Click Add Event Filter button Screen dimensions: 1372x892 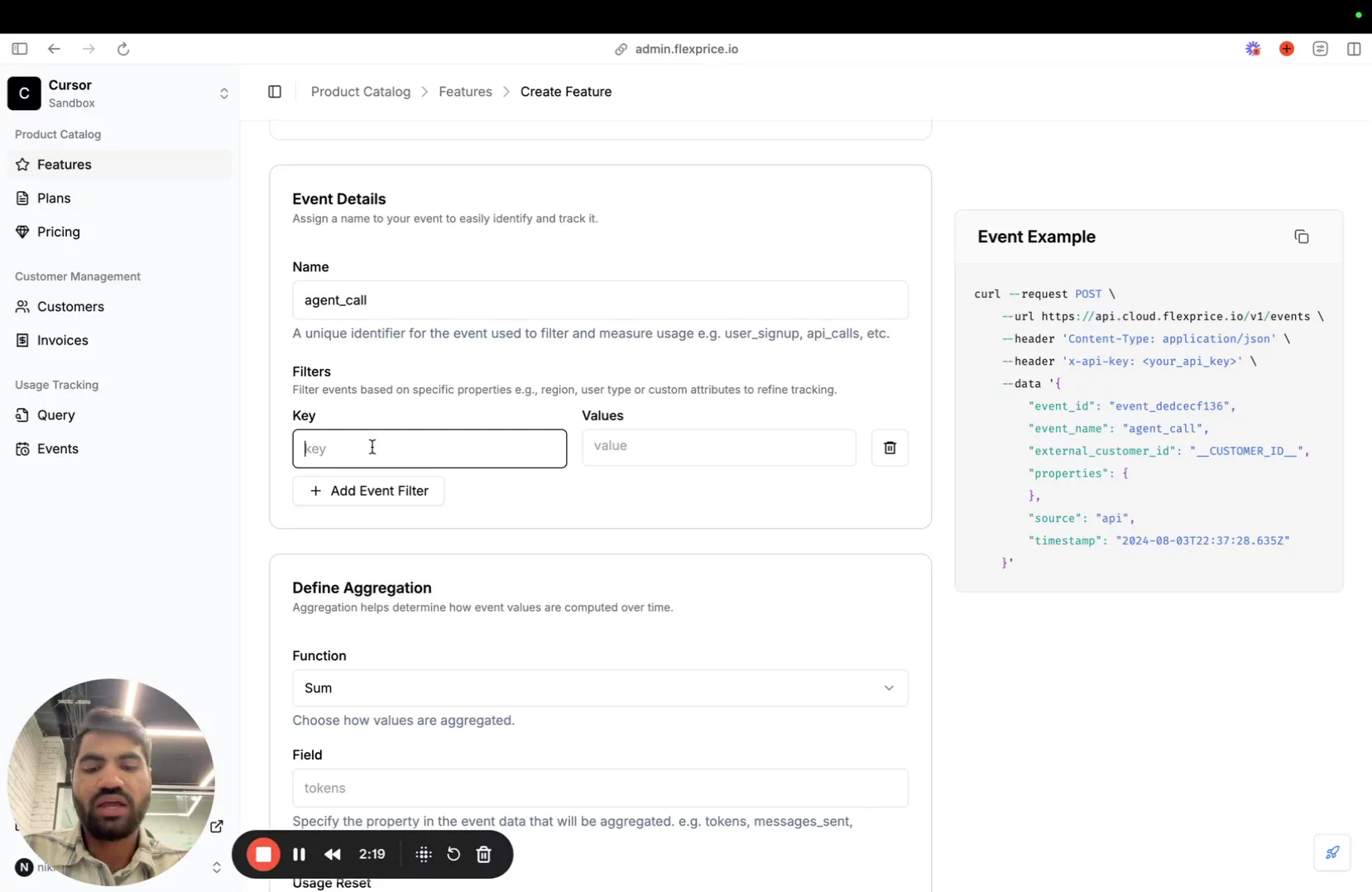[368, 491]
